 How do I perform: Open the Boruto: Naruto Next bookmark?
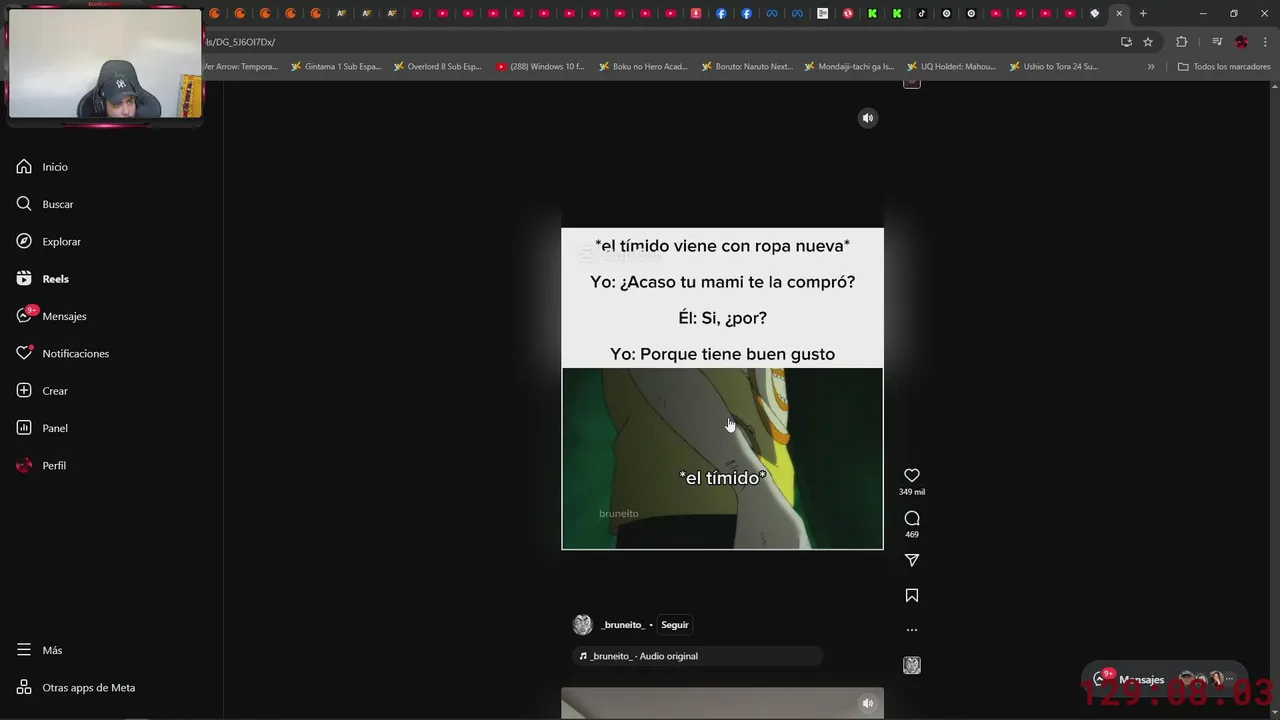pos(747,67)
